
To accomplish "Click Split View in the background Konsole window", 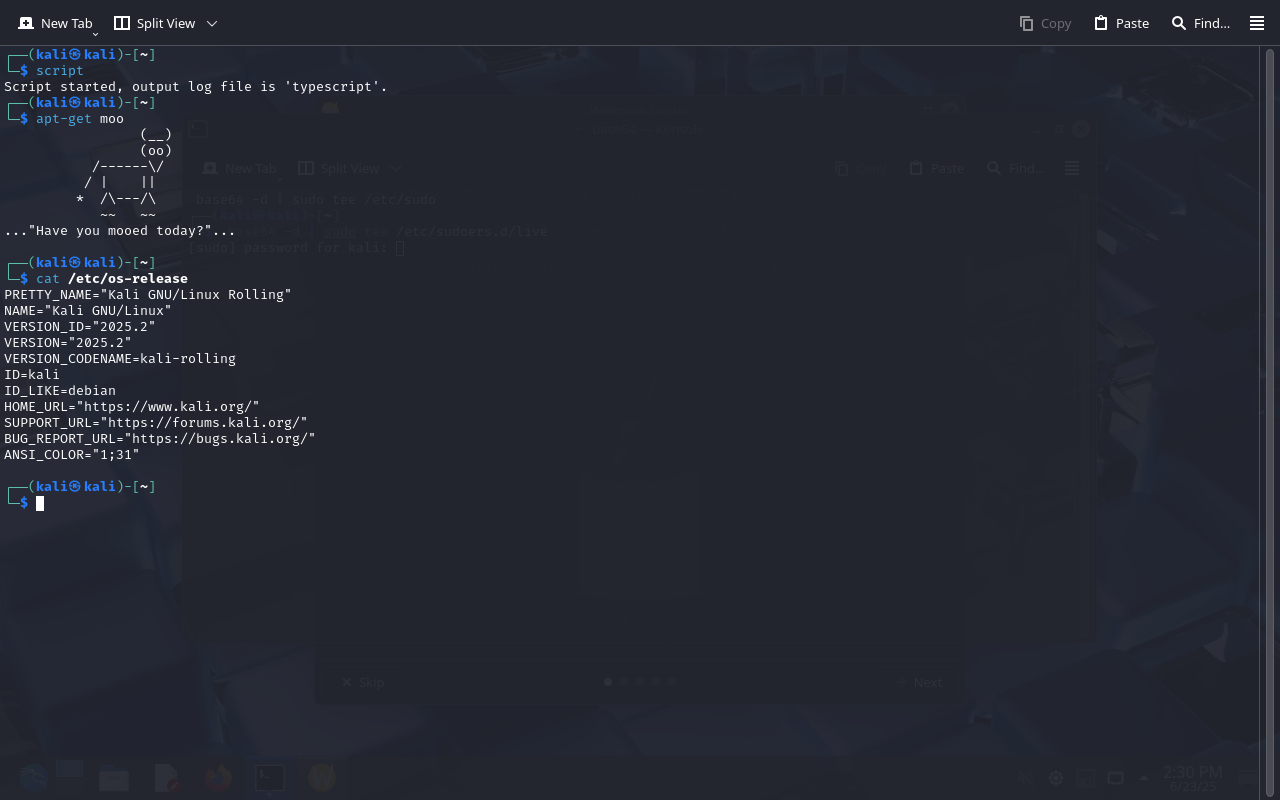I will pos(339,169).
